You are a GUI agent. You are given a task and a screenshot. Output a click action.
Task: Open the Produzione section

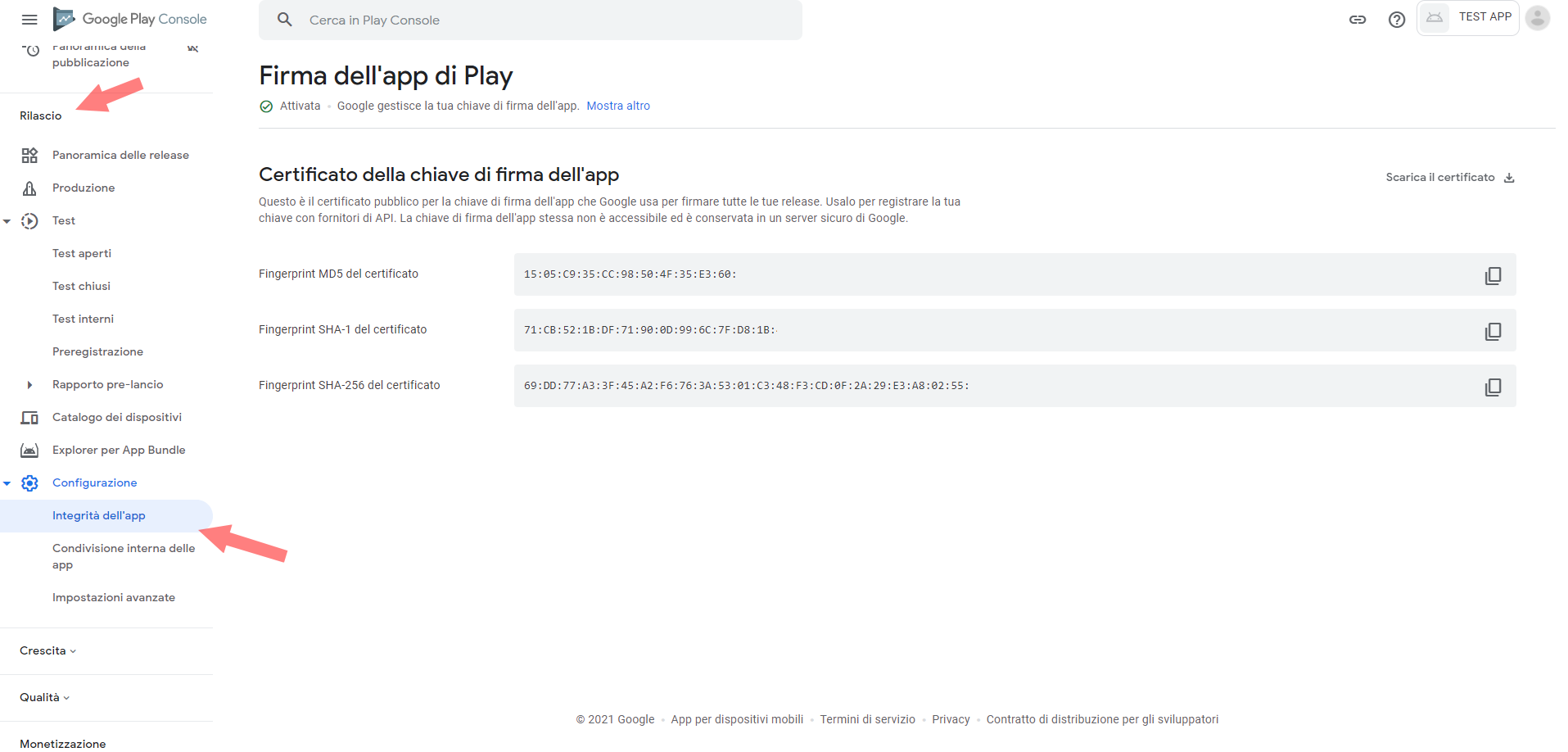tap(84, 188)
